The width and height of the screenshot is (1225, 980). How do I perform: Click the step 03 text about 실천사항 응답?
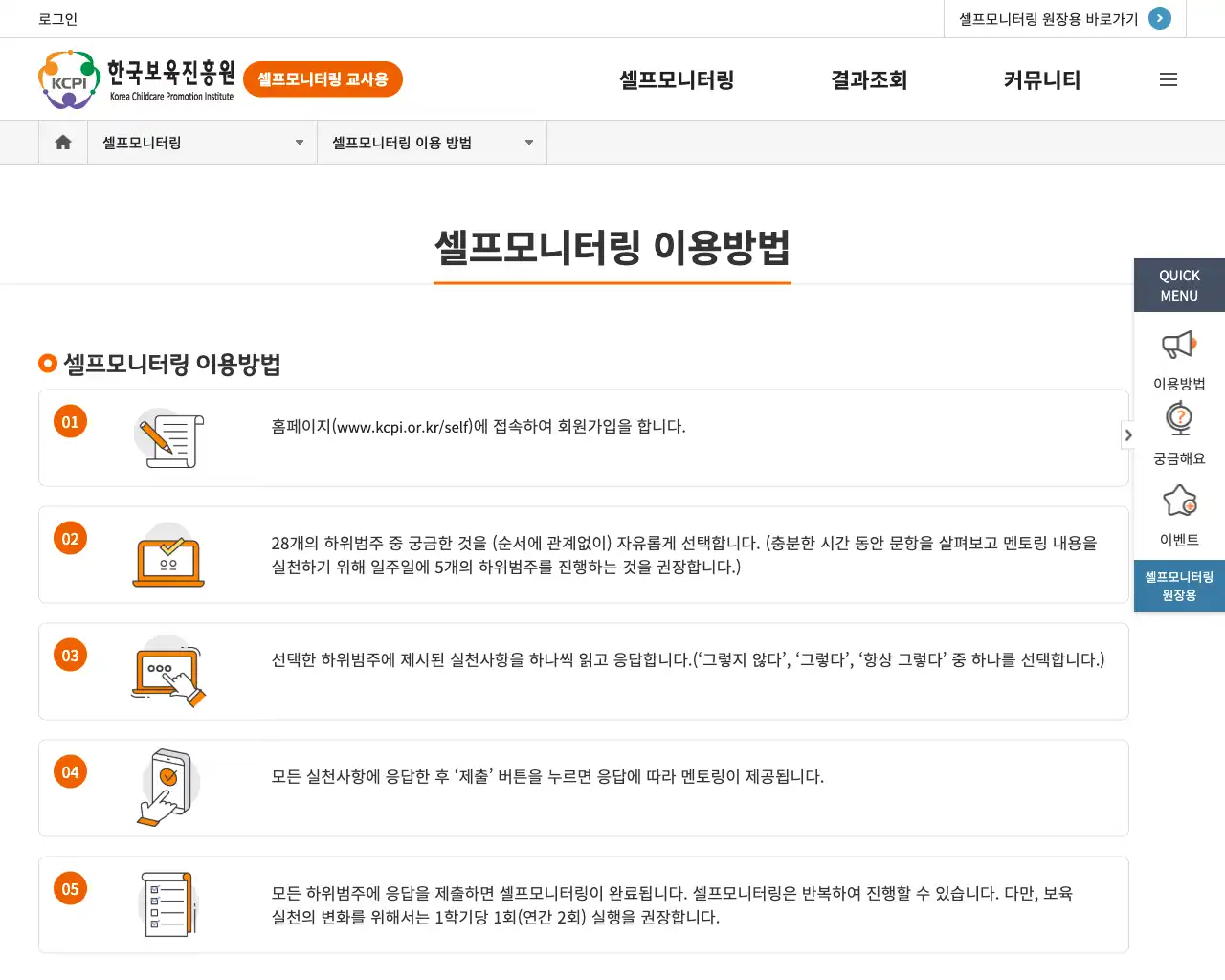688,660
